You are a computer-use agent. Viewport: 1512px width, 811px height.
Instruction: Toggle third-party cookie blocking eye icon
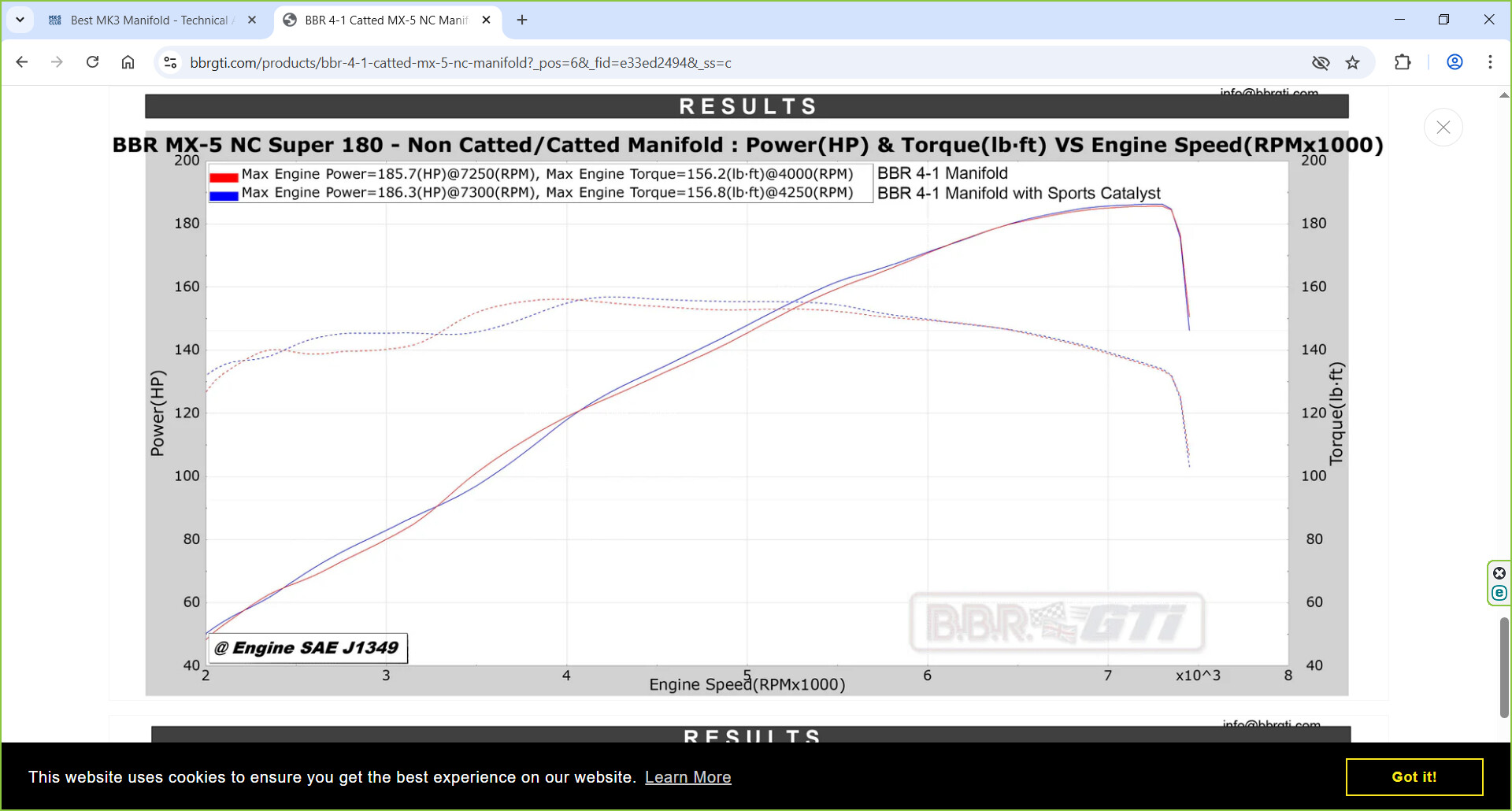1321,63
